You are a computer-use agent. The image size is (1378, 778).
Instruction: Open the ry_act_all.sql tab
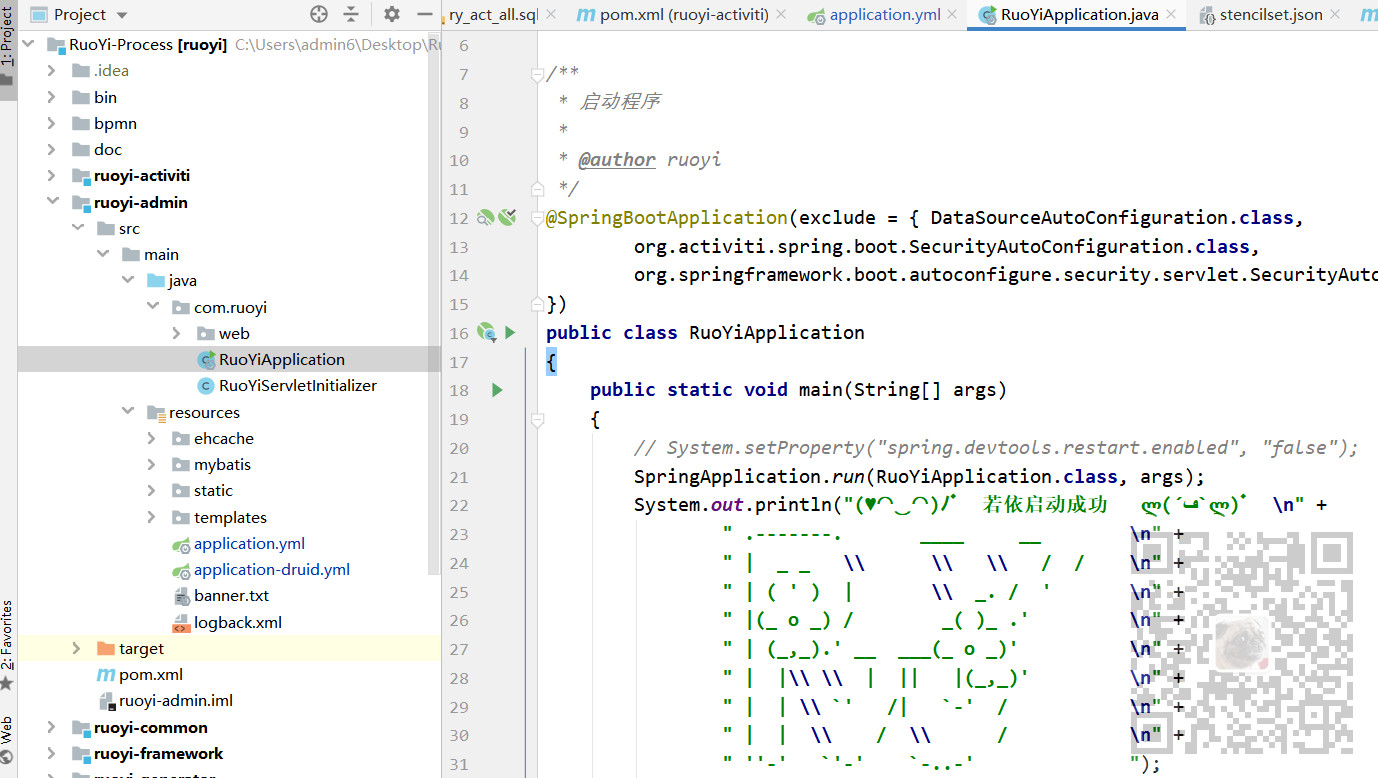(x=493, y=15)
